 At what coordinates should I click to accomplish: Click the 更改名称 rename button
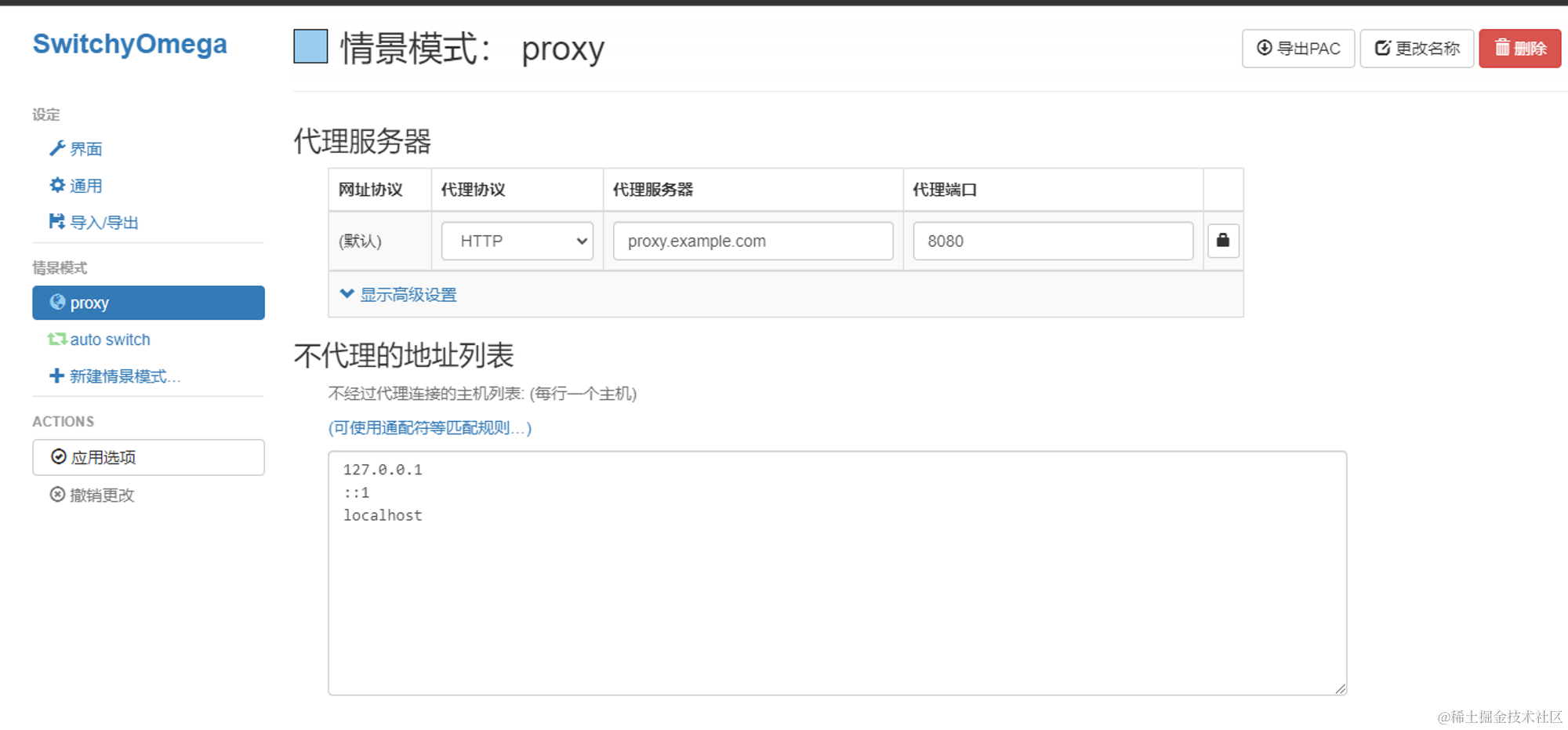(x=1417, y=49)
